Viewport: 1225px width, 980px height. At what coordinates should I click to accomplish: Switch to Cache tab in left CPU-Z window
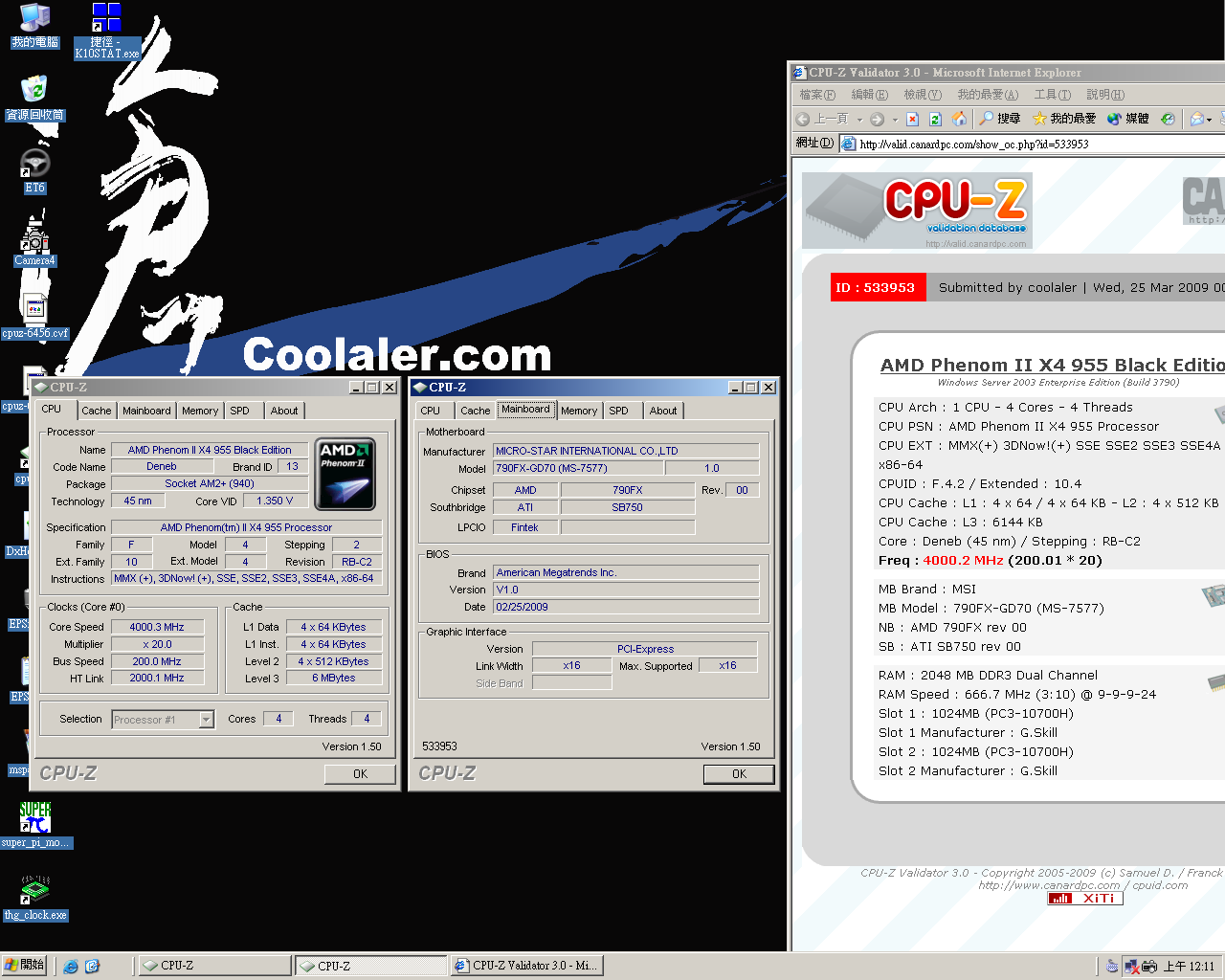click(96, 411)
